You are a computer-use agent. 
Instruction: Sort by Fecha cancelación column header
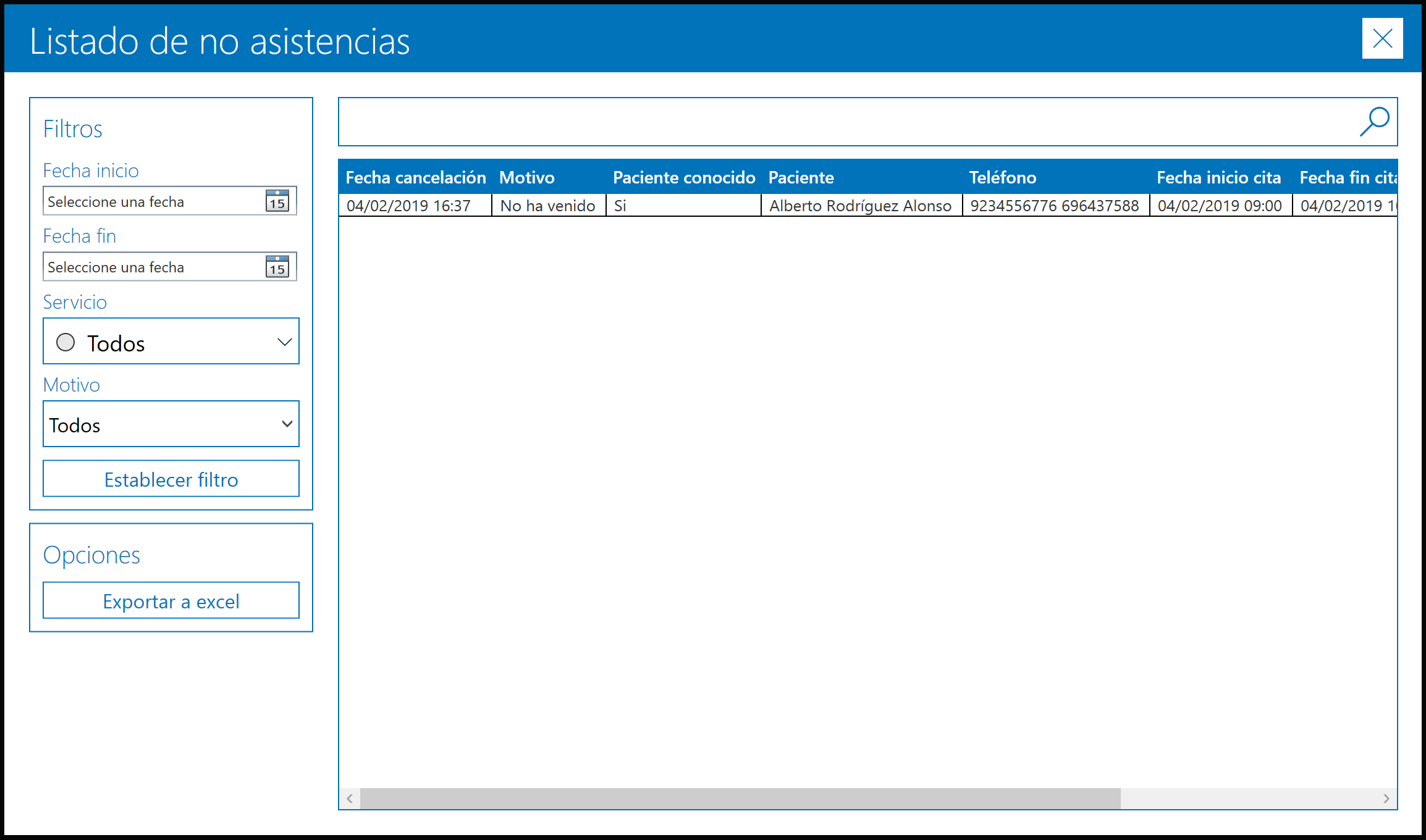(415, 178)
